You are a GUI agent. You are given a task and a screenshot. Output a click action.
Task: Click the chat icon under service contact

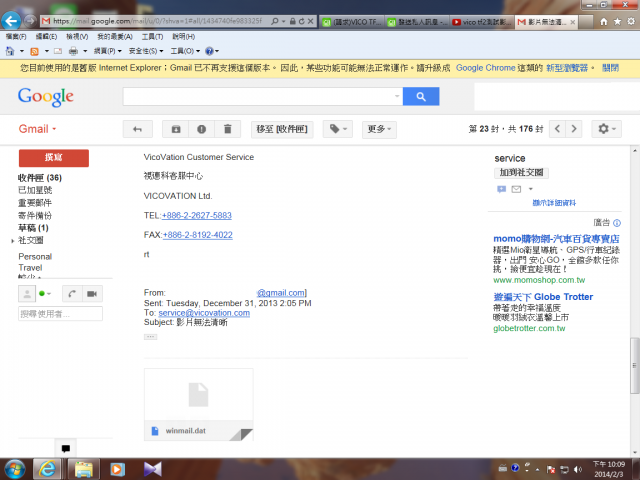502,189
